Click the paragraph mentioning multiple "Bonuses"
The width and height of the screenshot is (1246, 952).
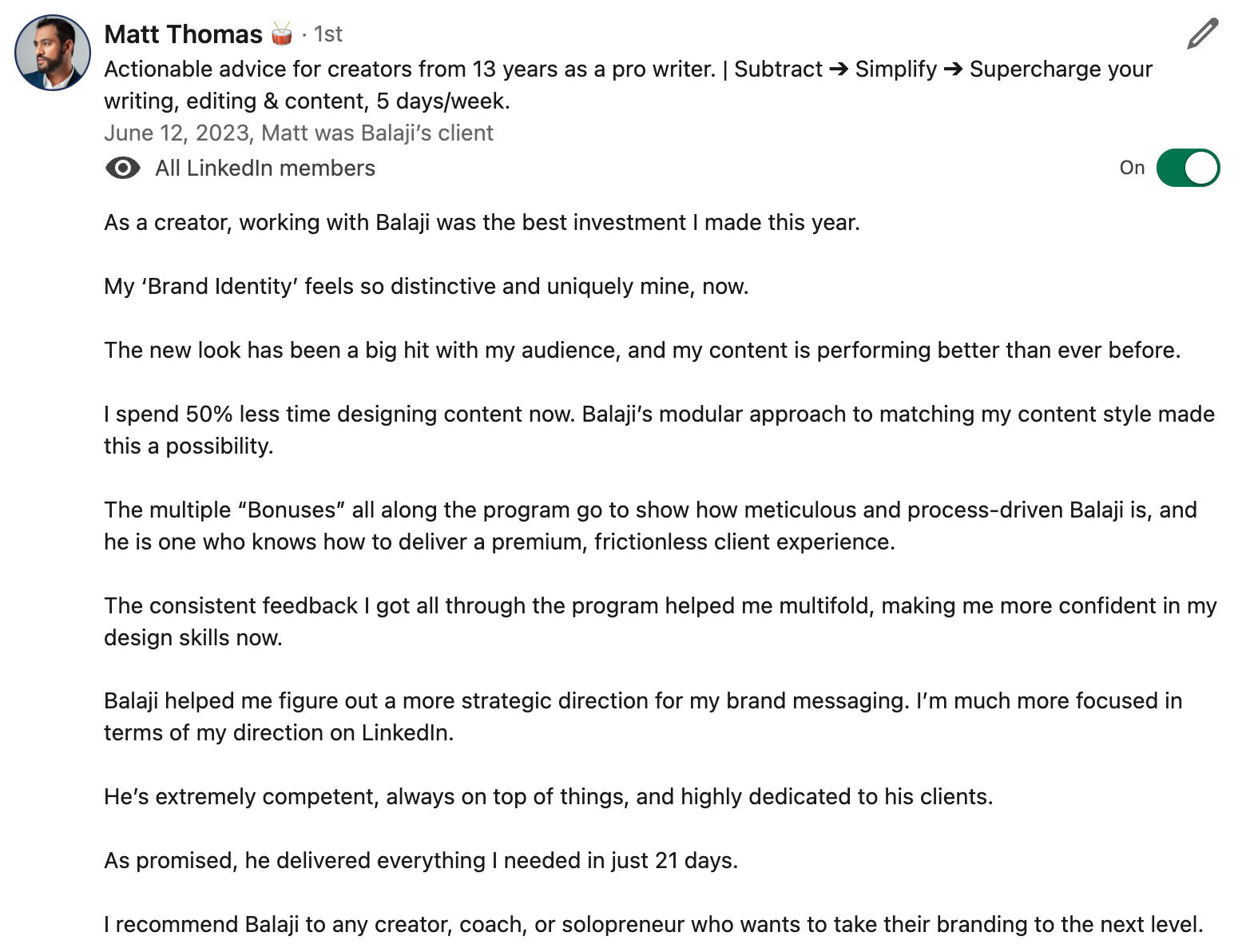coord(649,526)
